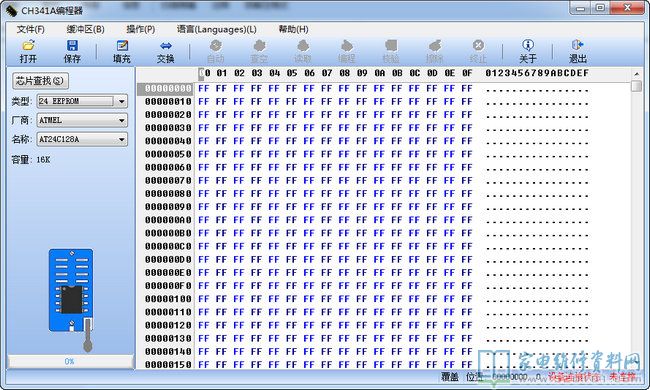The height and width of the screenshot is (390, 650).
Task: Click the CH341A chip title bar icon
Action: [11, 10]
